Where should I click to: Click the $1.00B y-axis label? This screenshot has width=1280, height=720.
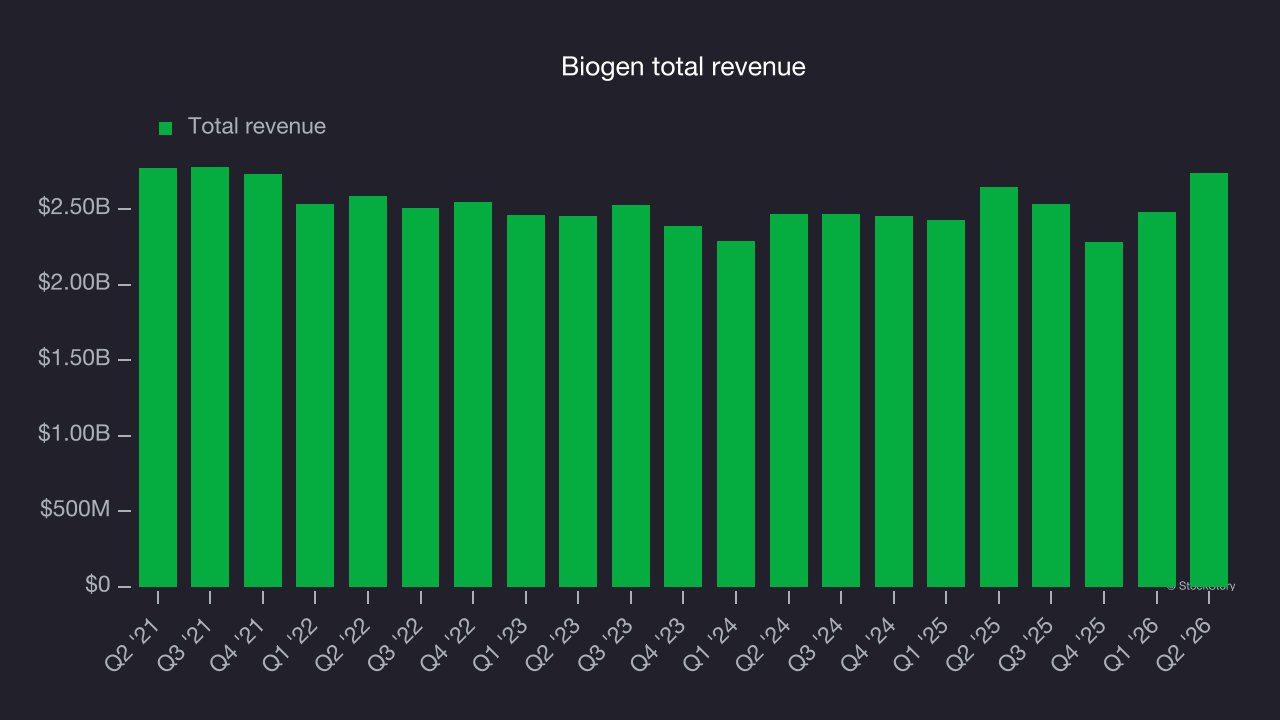coord(74,435)
